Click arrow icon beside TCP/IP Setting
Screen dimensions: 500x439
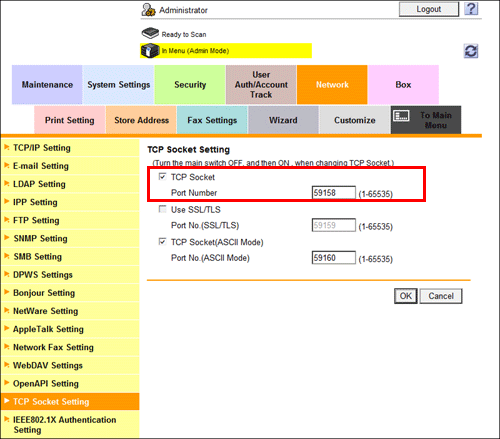click(6, 147)
